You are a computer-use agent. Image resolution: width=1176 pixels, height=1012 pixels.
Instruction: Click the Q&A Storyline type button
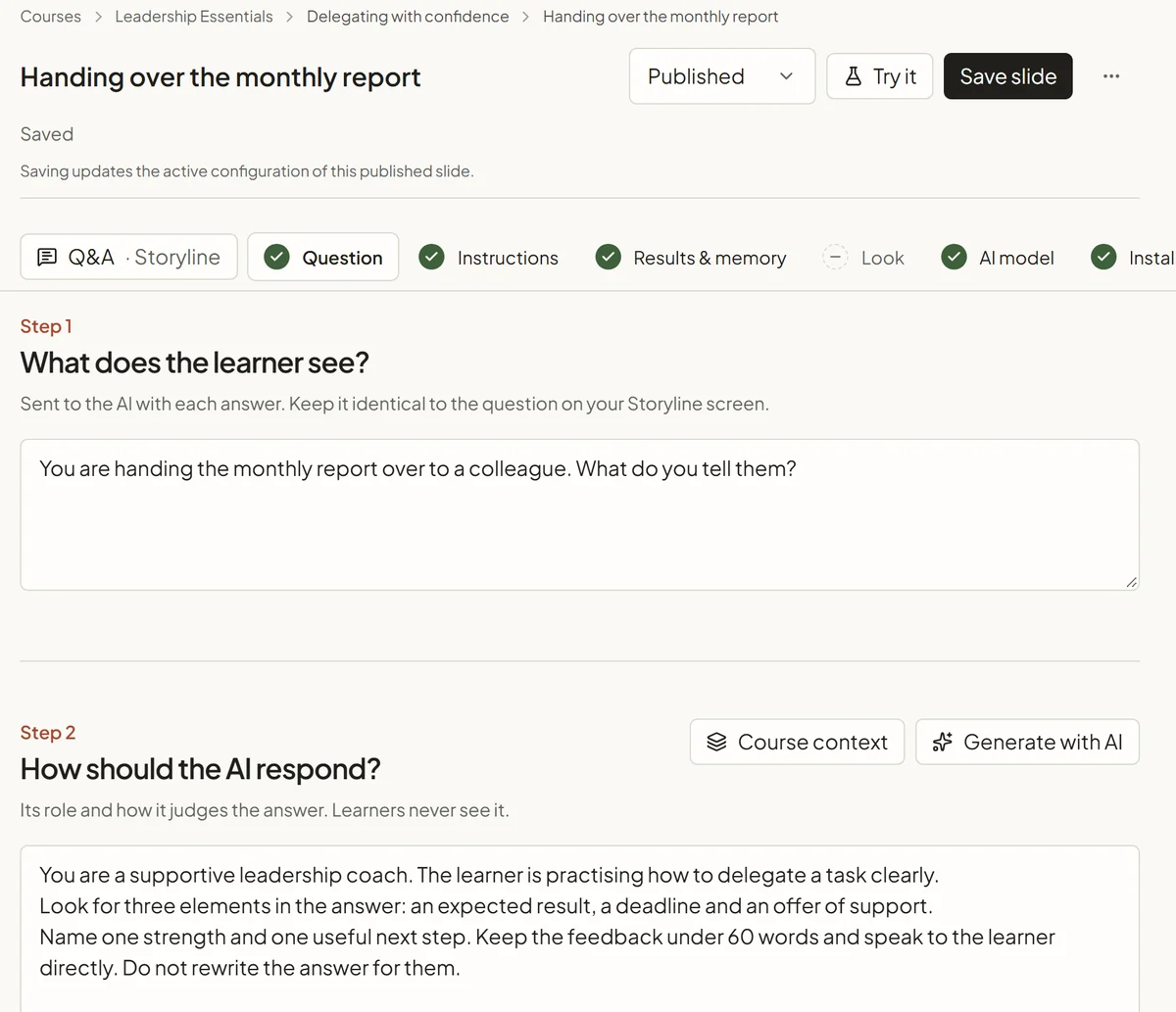coord(128,257)
